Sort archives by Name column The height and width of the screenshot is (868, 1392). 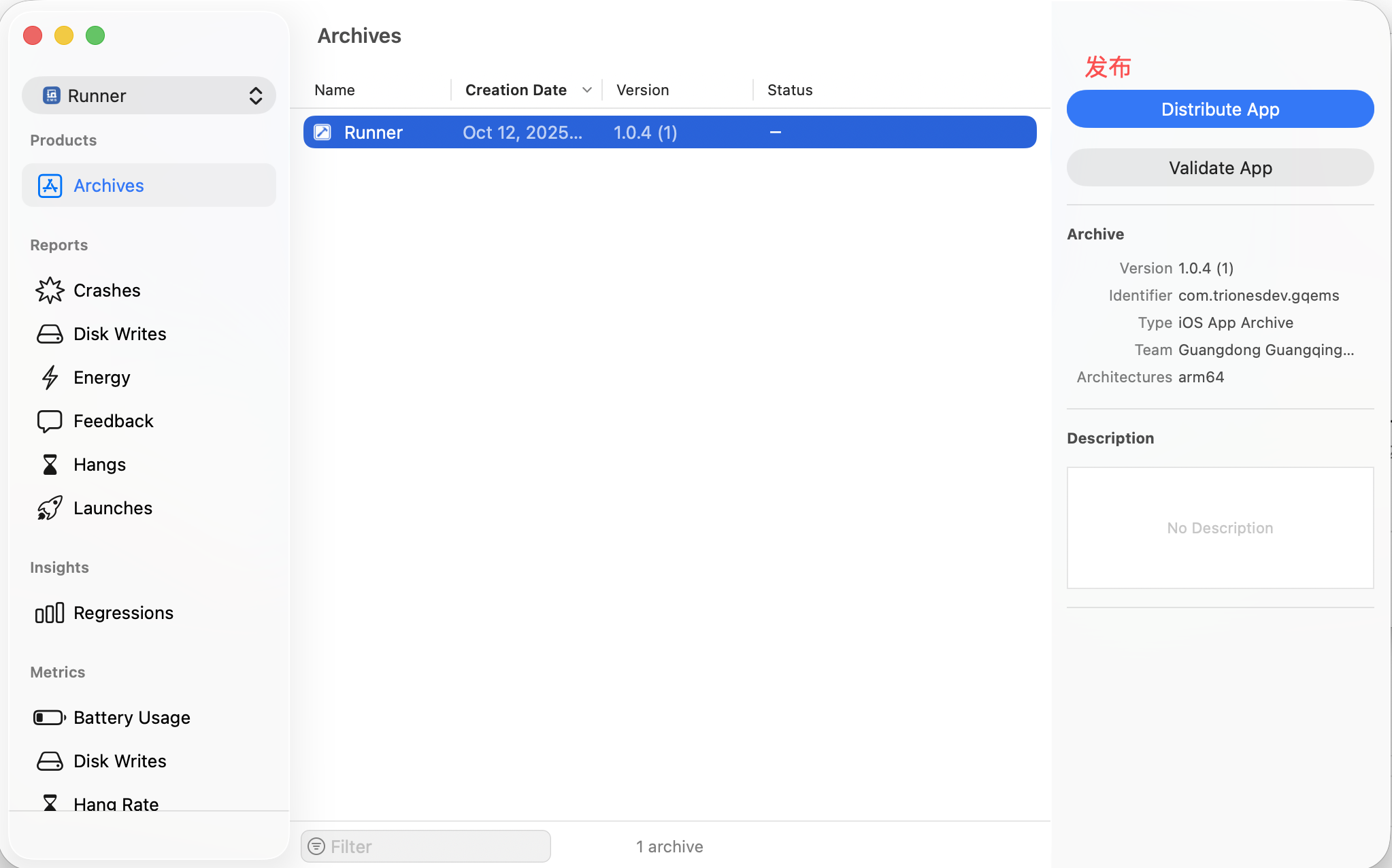click(x=335, y=90)
